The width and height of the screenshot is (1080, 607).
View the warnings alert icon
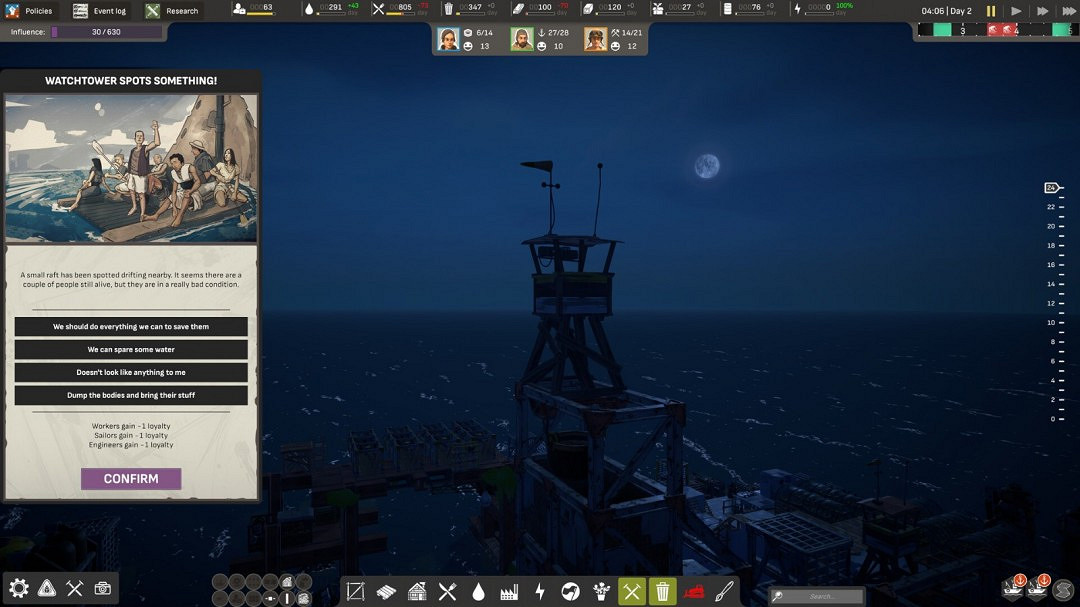[46, 589]
